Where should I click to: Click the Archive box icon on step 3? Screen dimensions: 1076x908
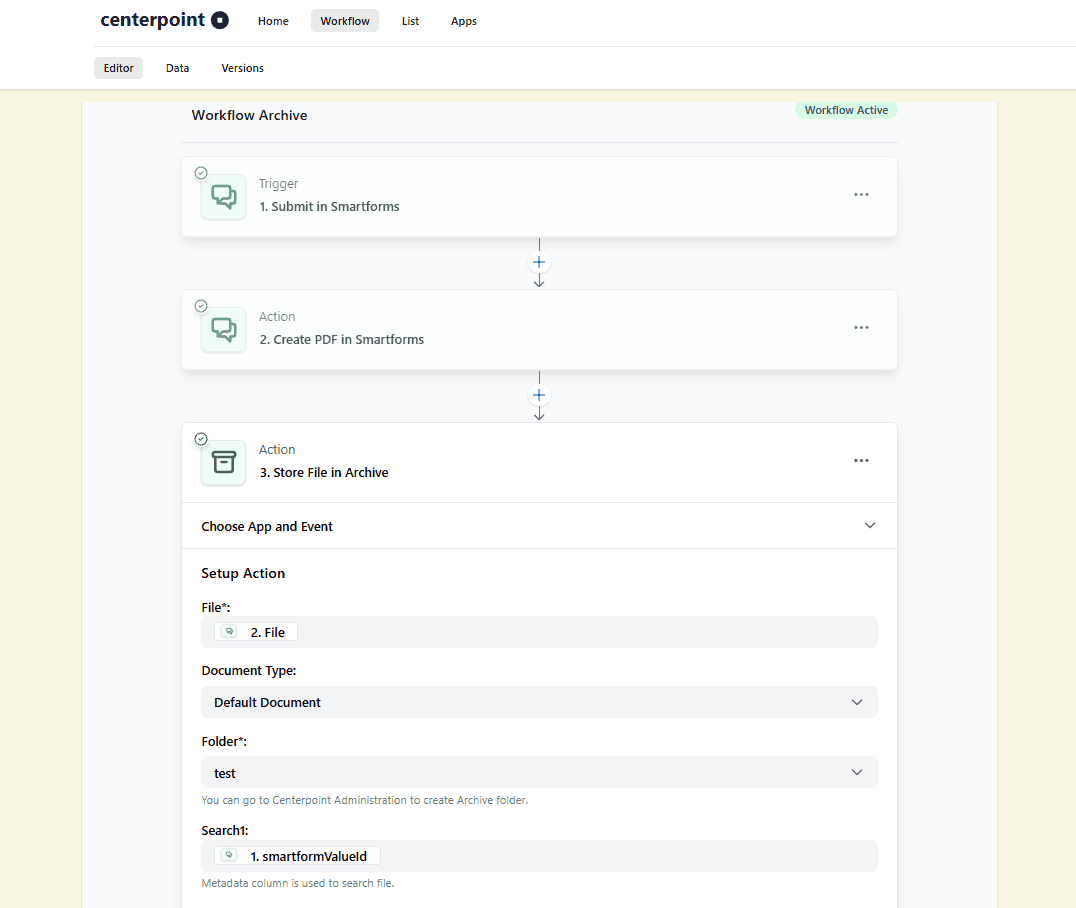(222, 462)
